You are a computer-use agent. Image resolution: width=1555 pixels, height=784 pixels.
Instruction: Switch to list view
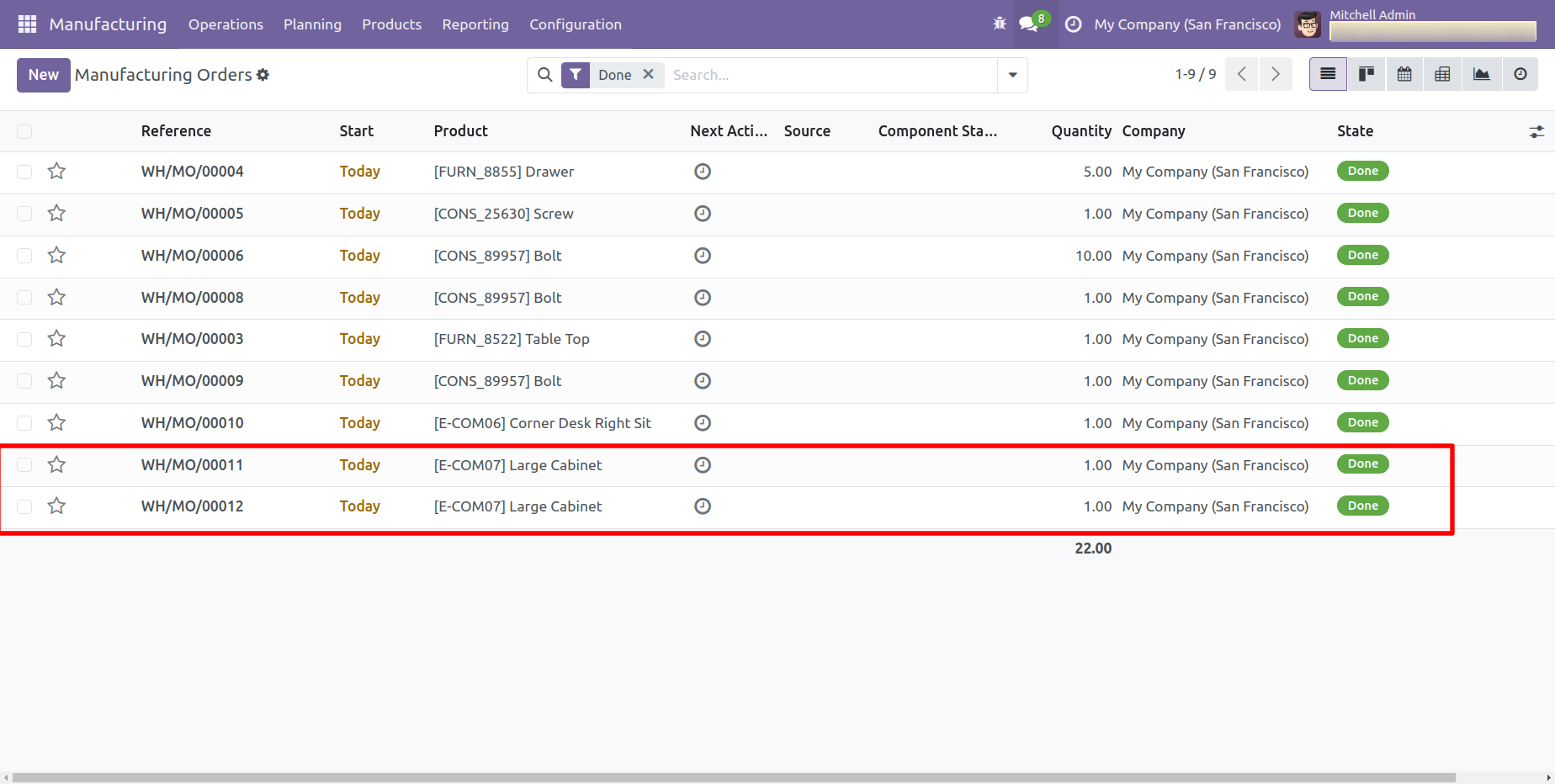1328,74
